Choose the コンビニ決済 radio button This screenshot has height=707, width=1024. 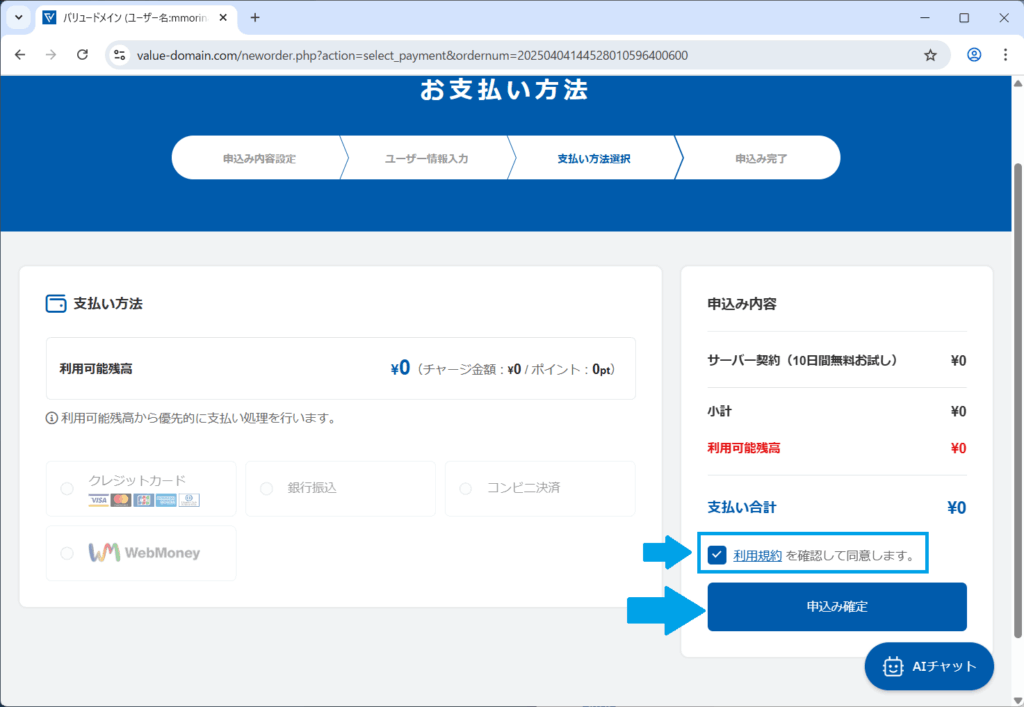(466, 489)
